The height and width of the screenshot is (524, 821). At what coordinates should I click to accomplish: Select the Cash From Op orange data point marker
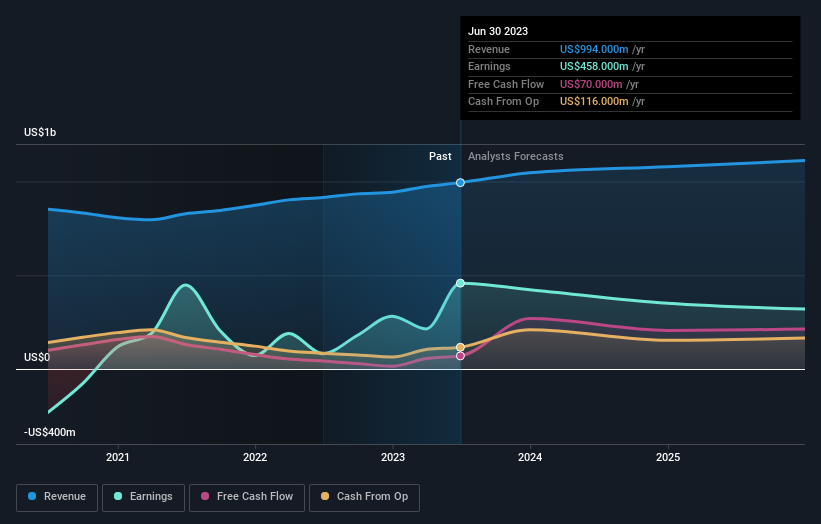point(460,347)
